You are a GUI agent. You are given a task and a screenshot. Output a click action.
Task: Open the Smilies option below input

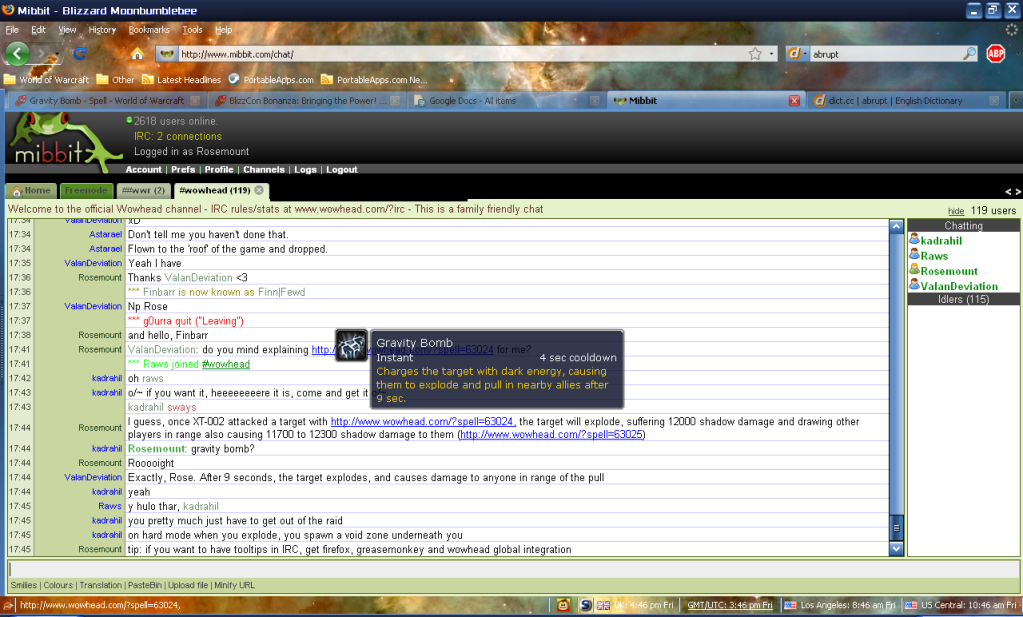23,585
